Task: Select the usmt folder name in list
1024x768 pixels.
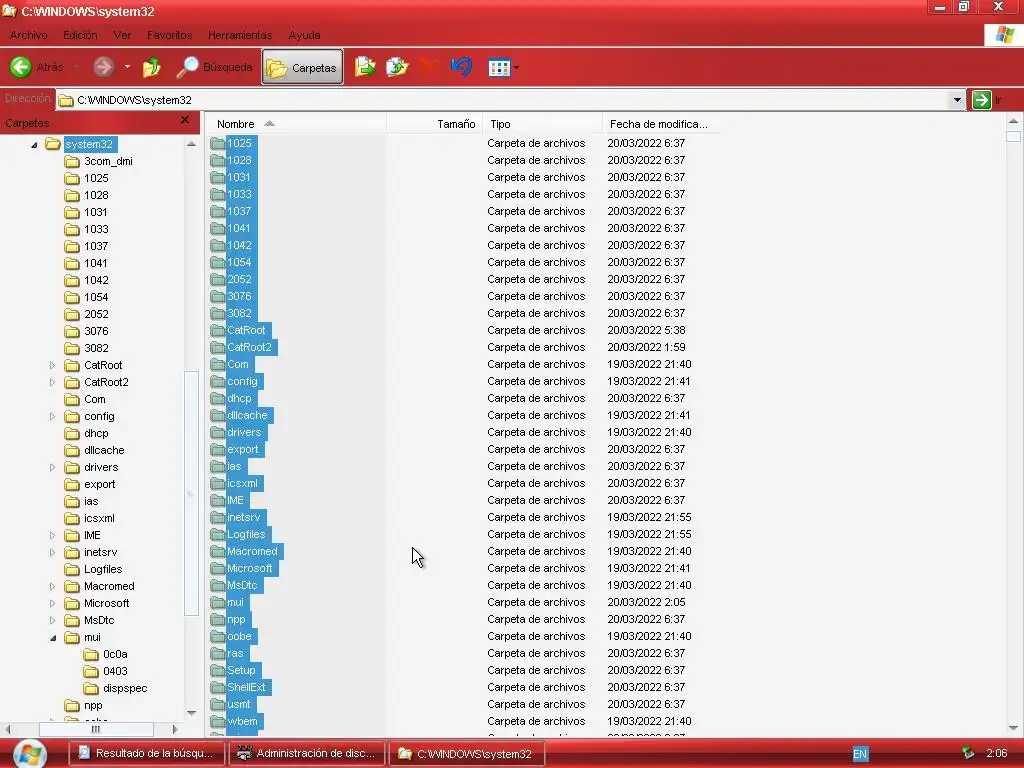Action: pos(238,704)
